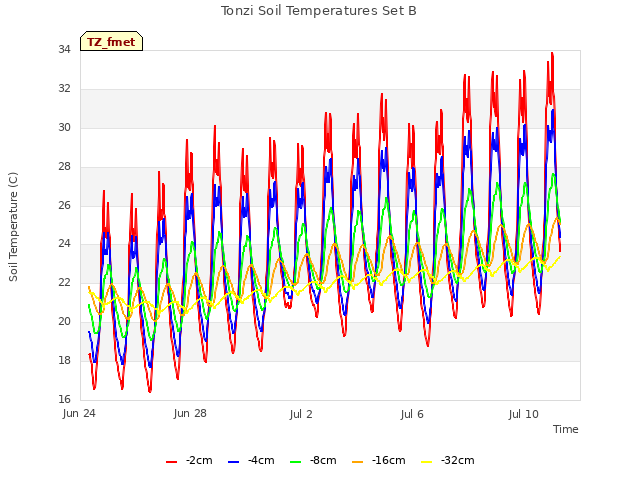This screenshot has height=480, width=640.
Task: Select the -32cm legend label
Action: 458,460
